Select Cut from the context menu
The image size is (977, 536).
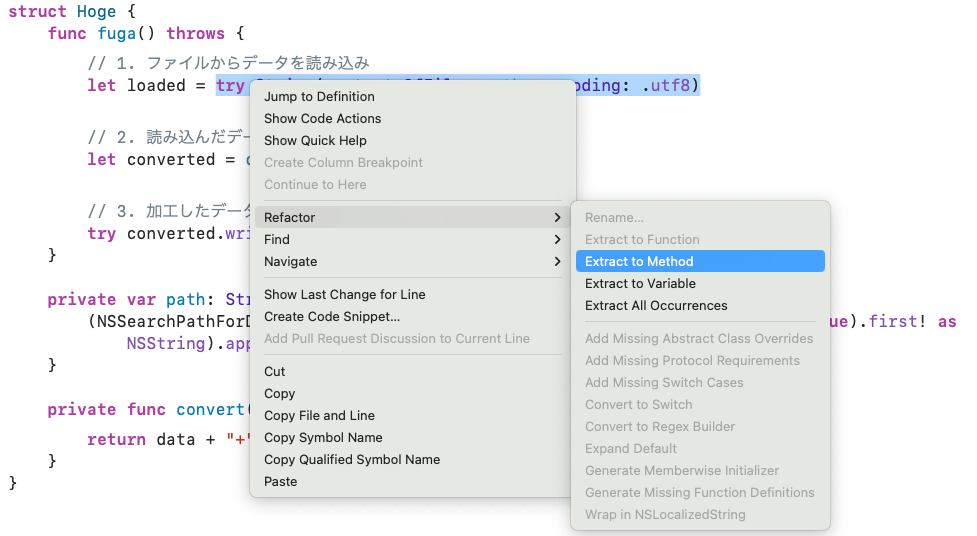click(412, 371)
